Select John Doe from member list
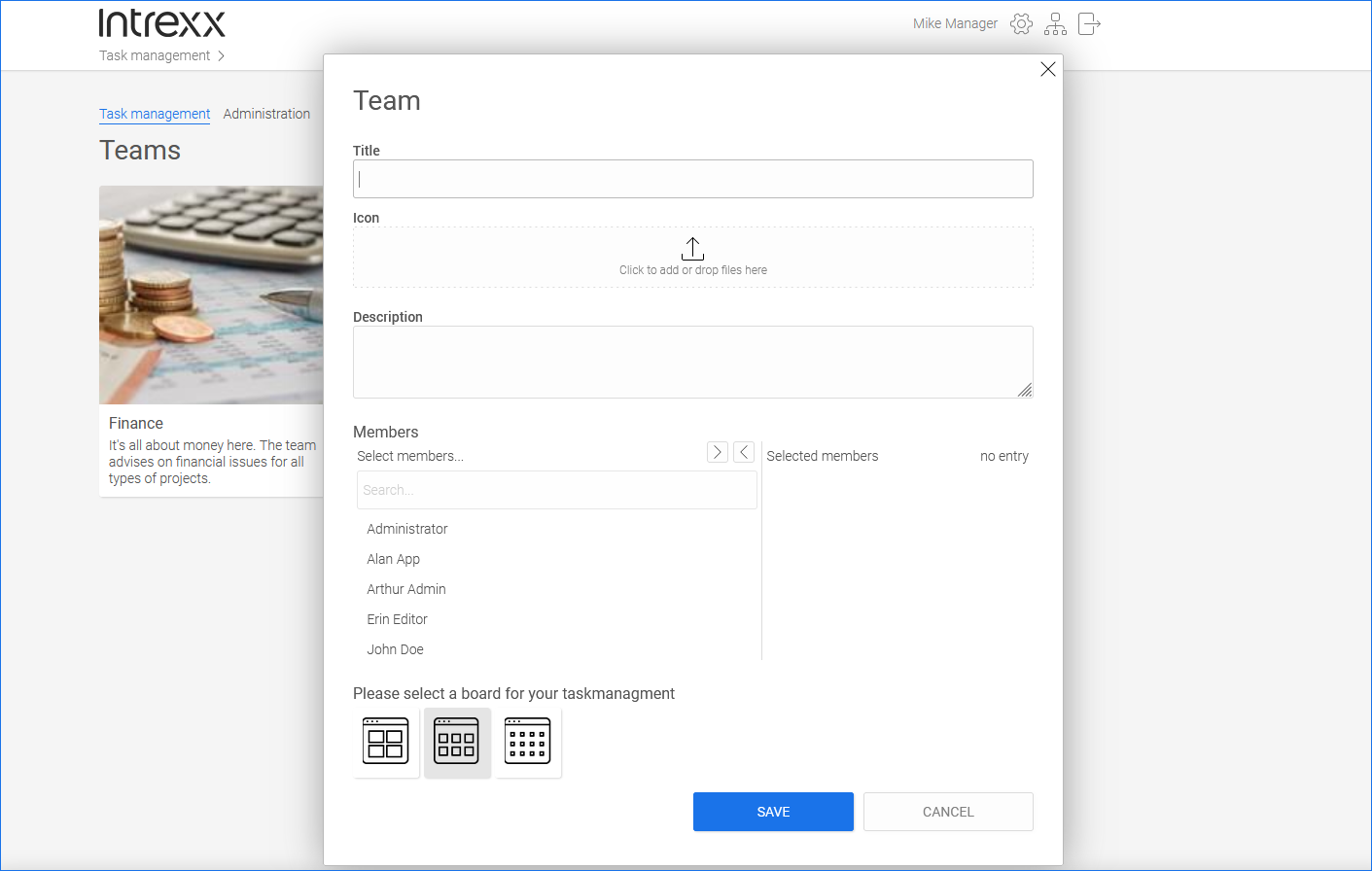The image size is (1372, 871). [x=395, y=649]
